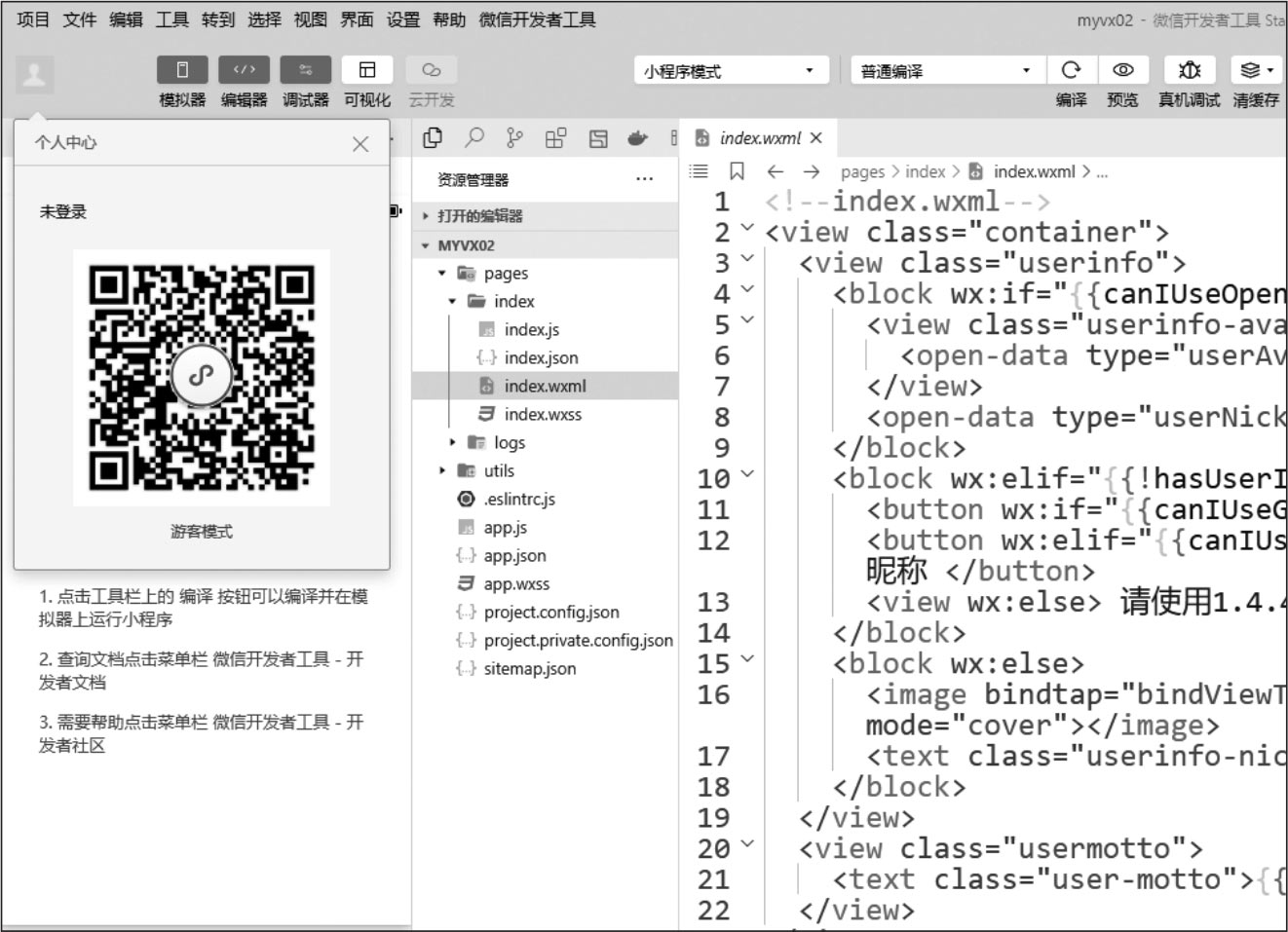Open app.json file

tap(514, 556)
